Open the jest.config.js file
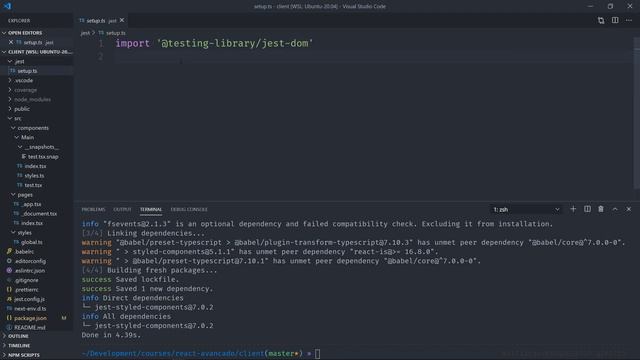The image size is (640, 360). click(37, 299)
